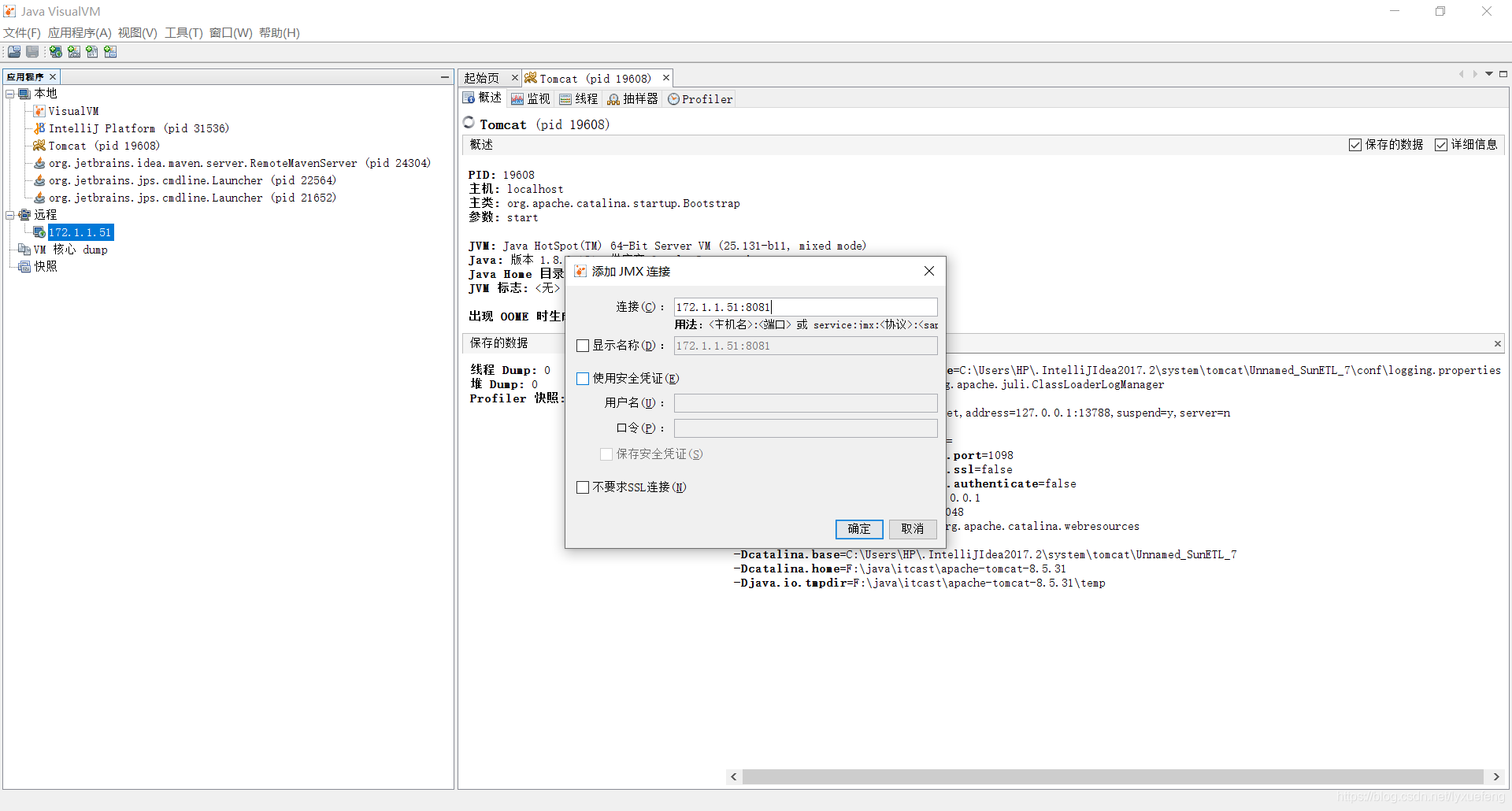Enable 显示名称 checkbox
The width and height of the screenshot is (1512, 811).
[x=583, y=346]
